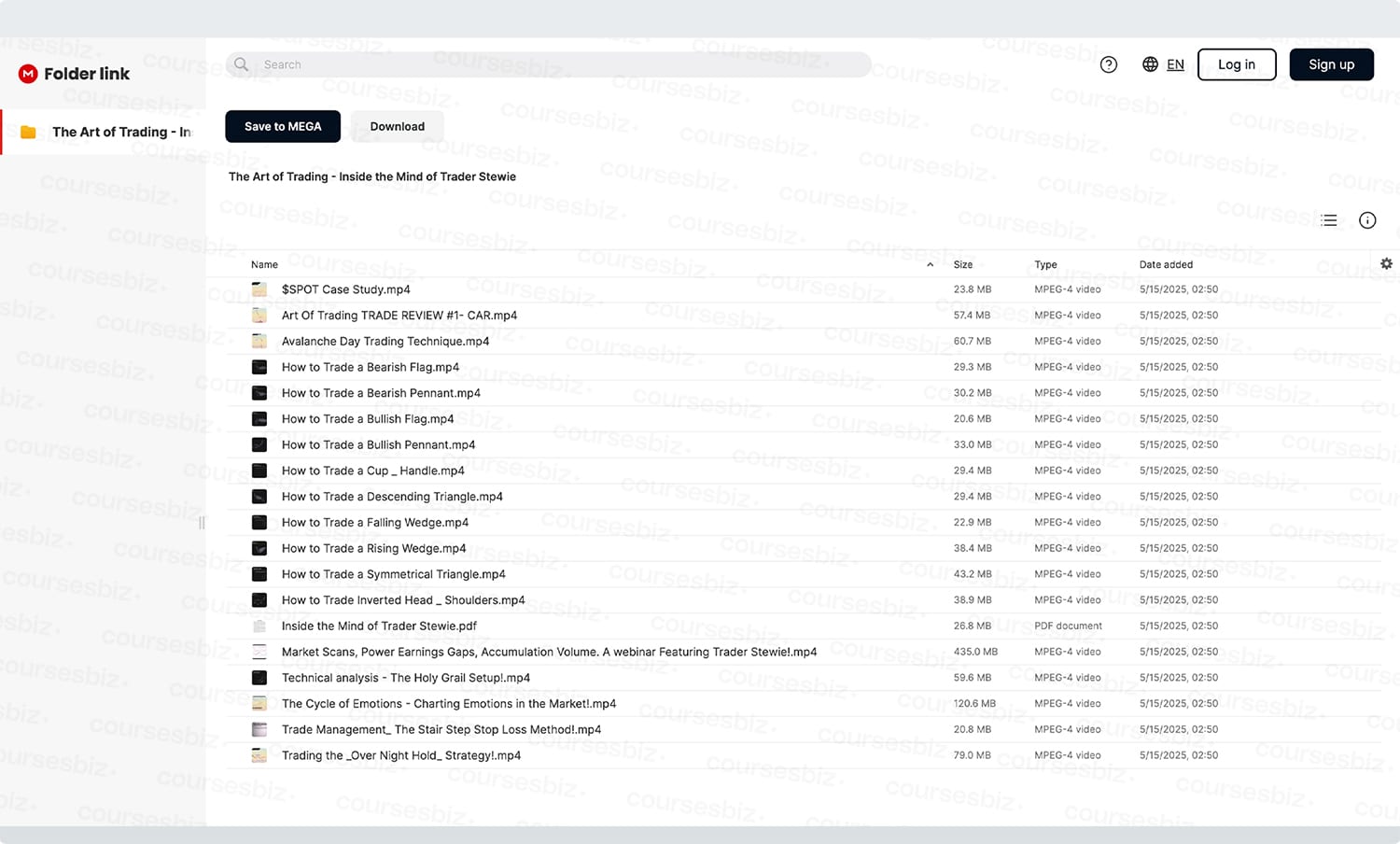The height and width of the screenshot is (844, 1400).
Task: Select How to Trade a Bearish Pennant.mp4
Action: point(381,393)
